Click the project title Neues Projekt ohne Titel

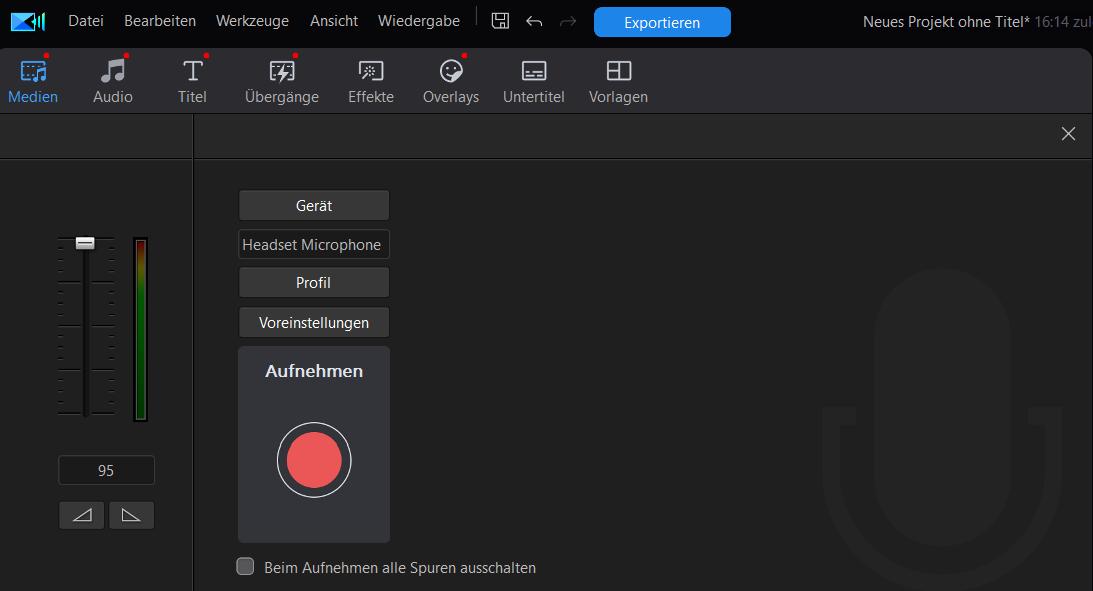tap(946, 22)
